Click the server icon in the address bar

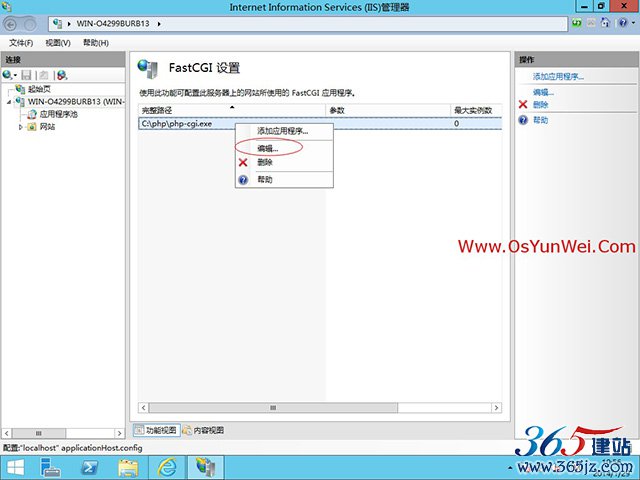tap(58, 24)
